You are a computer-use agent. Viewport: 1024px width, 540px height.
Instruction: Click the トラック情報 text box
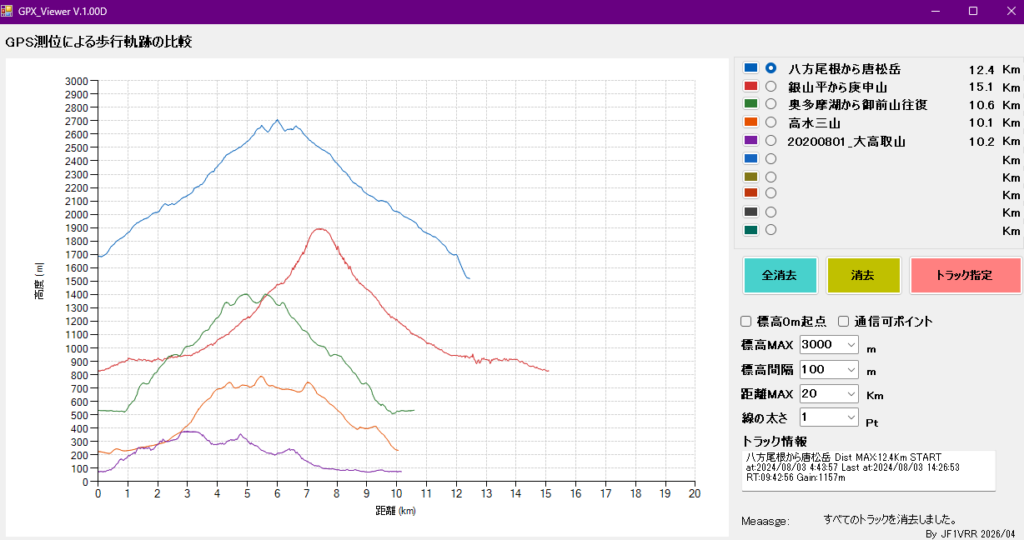pos(866,468)
